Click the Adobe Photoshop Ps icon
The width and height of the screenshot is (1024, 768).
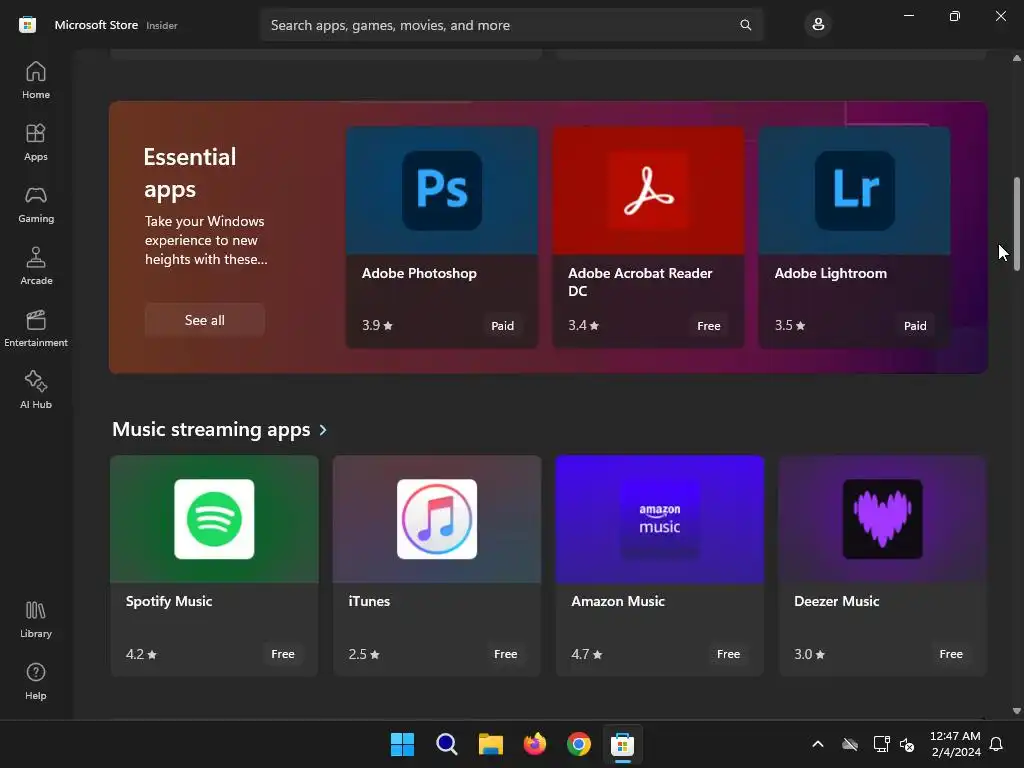click(x=442, y=190)
